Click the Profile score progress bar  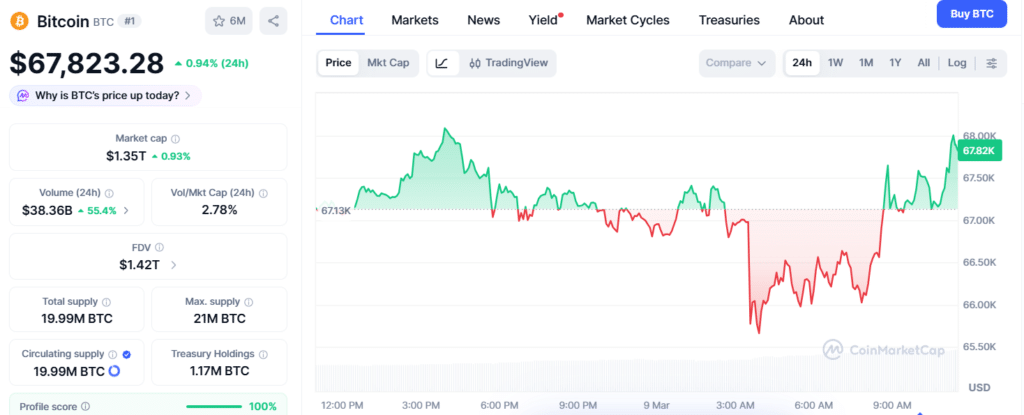click(x=215, y=407)
